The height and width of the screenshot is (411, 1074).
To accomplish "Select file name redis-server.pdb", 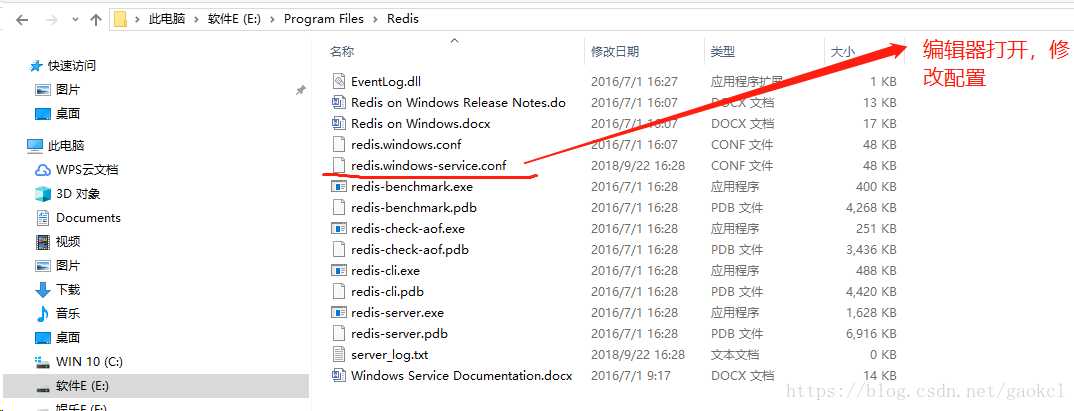I will pyautogui.click(x=399, y=334).
